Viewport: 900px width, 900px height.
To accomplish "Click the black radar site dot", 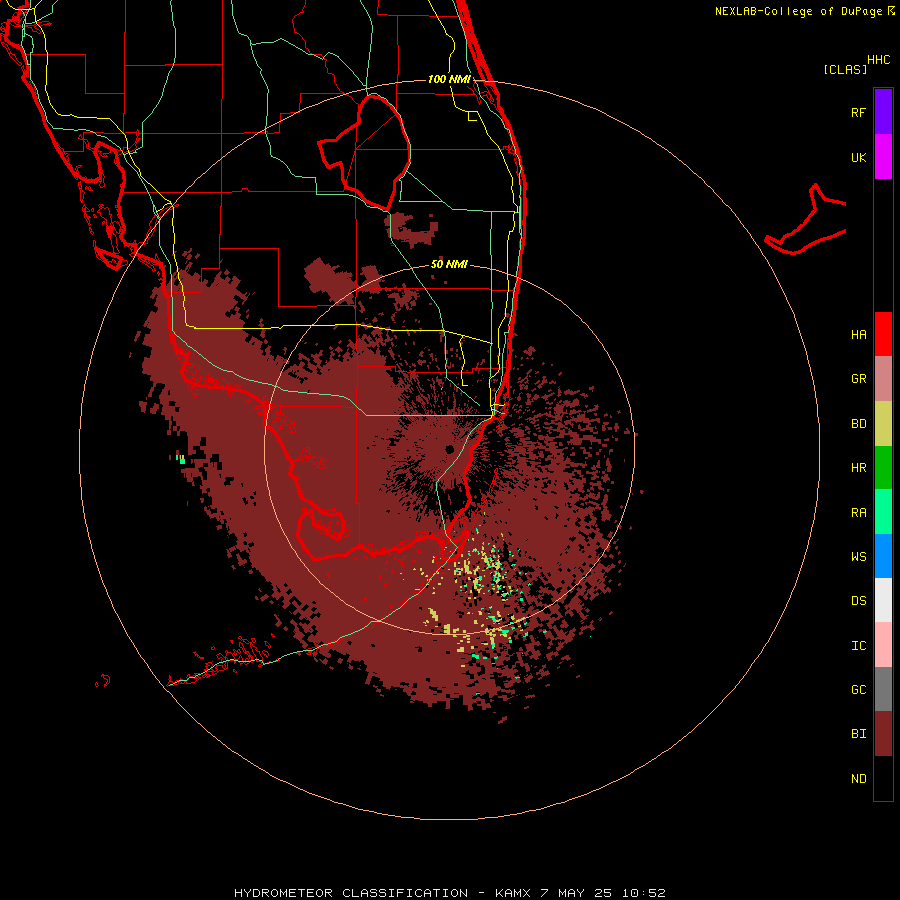I will click(449, 449).
